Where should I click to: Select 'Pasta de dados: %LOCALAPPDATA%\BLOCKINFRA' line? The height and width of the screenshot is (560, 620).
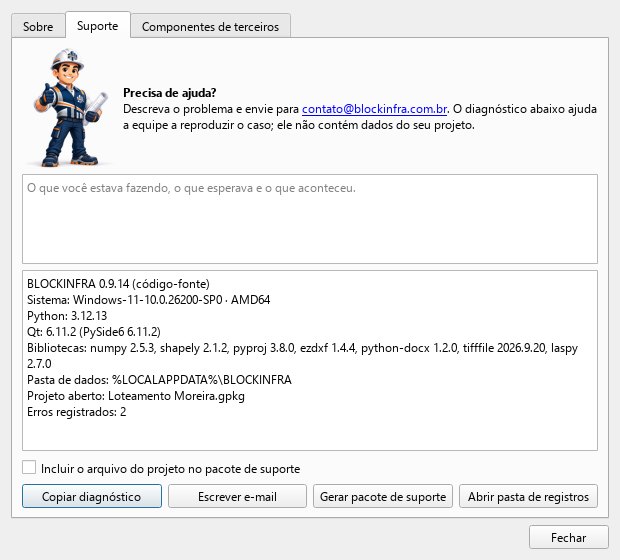pyautogui.click(x=159, y=380)
